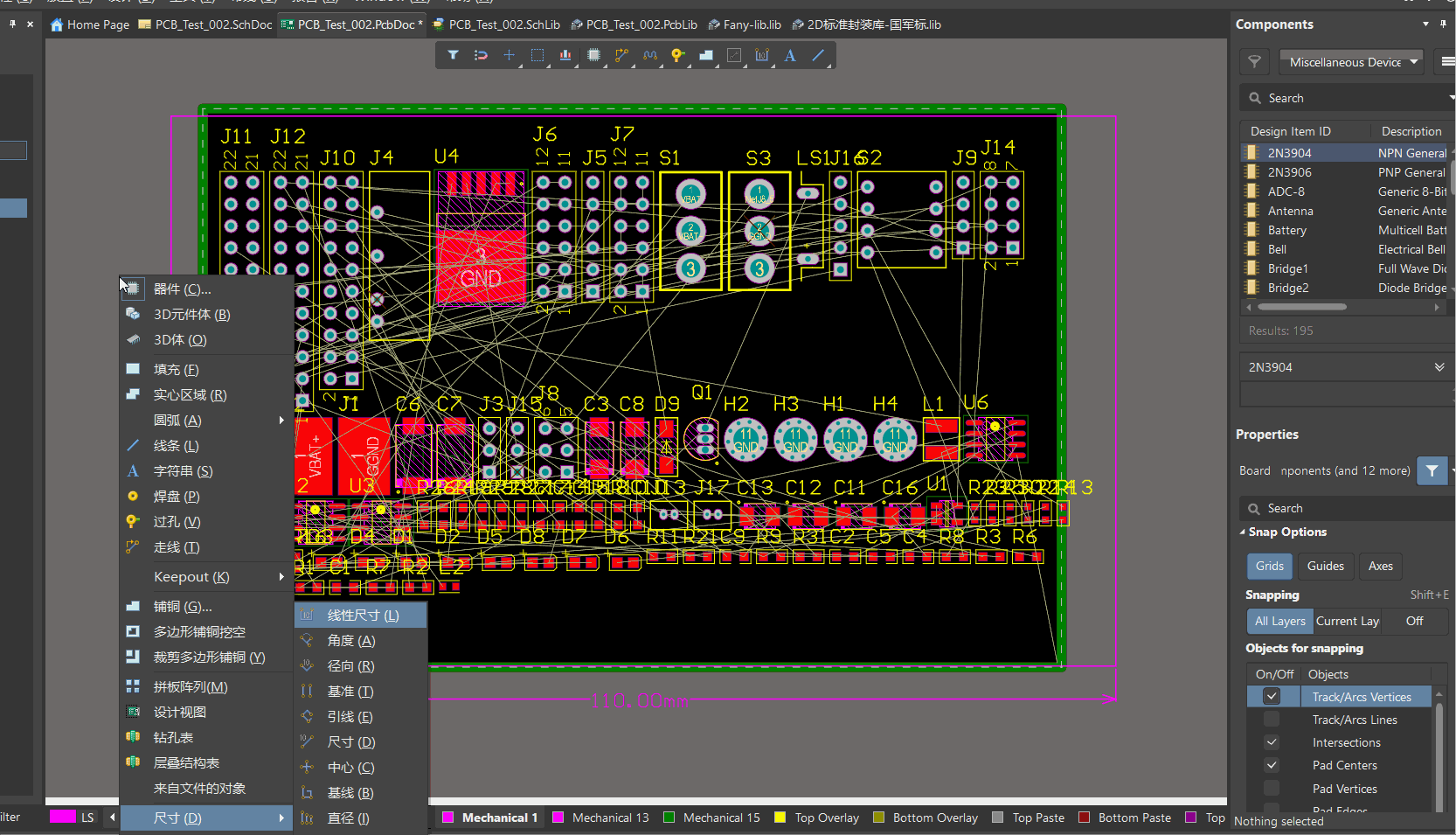Select the place polygon pour tool

[706, 55]
